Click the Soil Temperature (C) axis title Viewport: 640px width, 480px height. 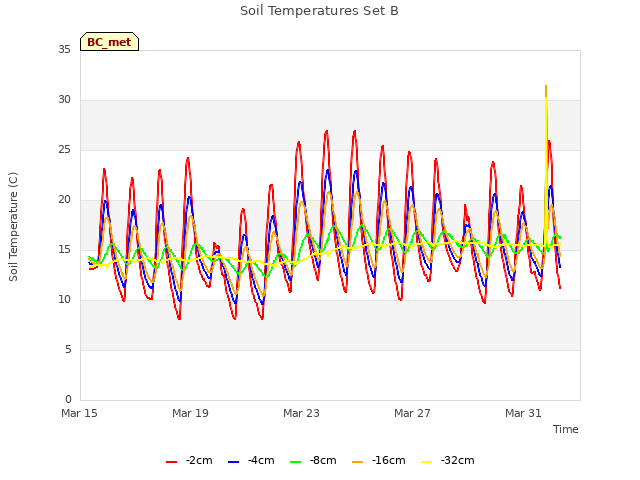pos(13,227)
